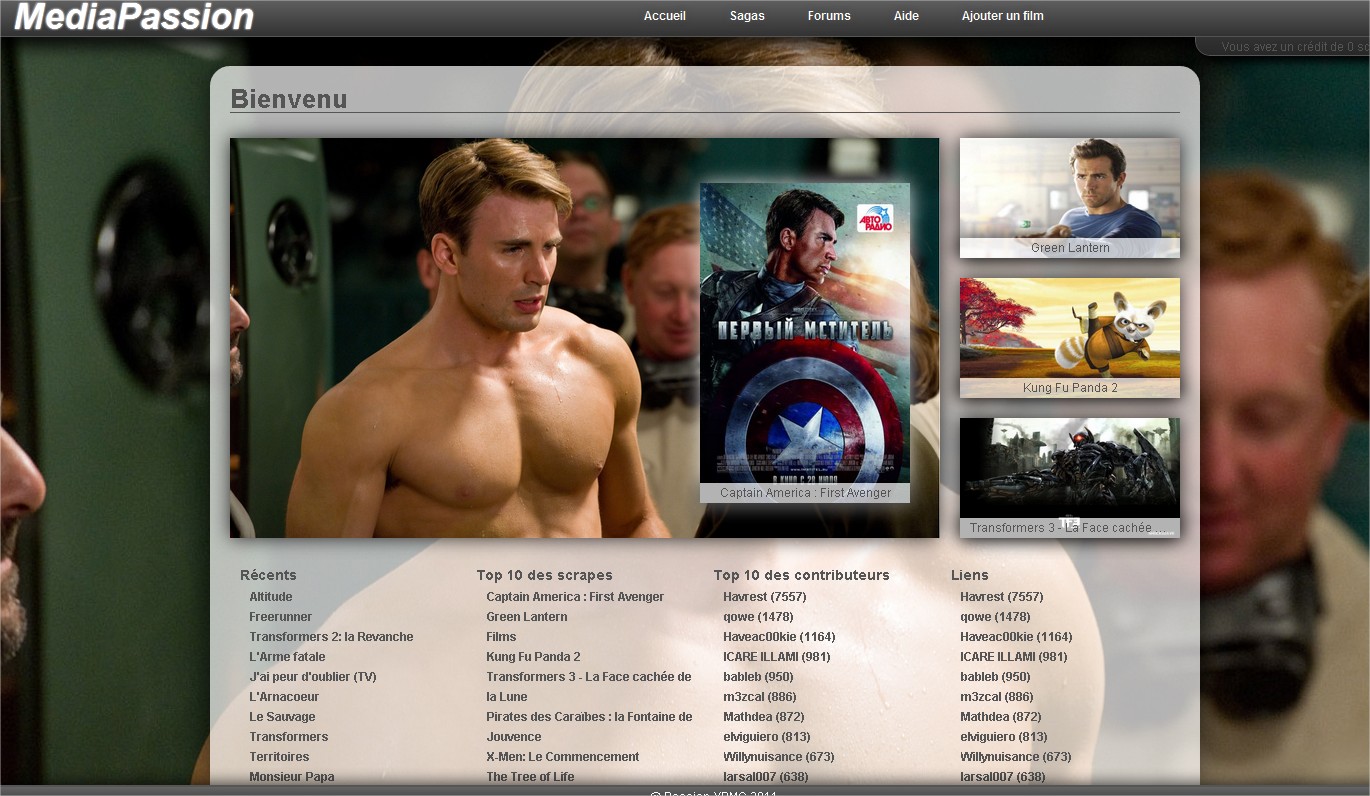
Task: View Willynuisance (673) in Top 10 contributeurs
Action: tap(779, 757)
